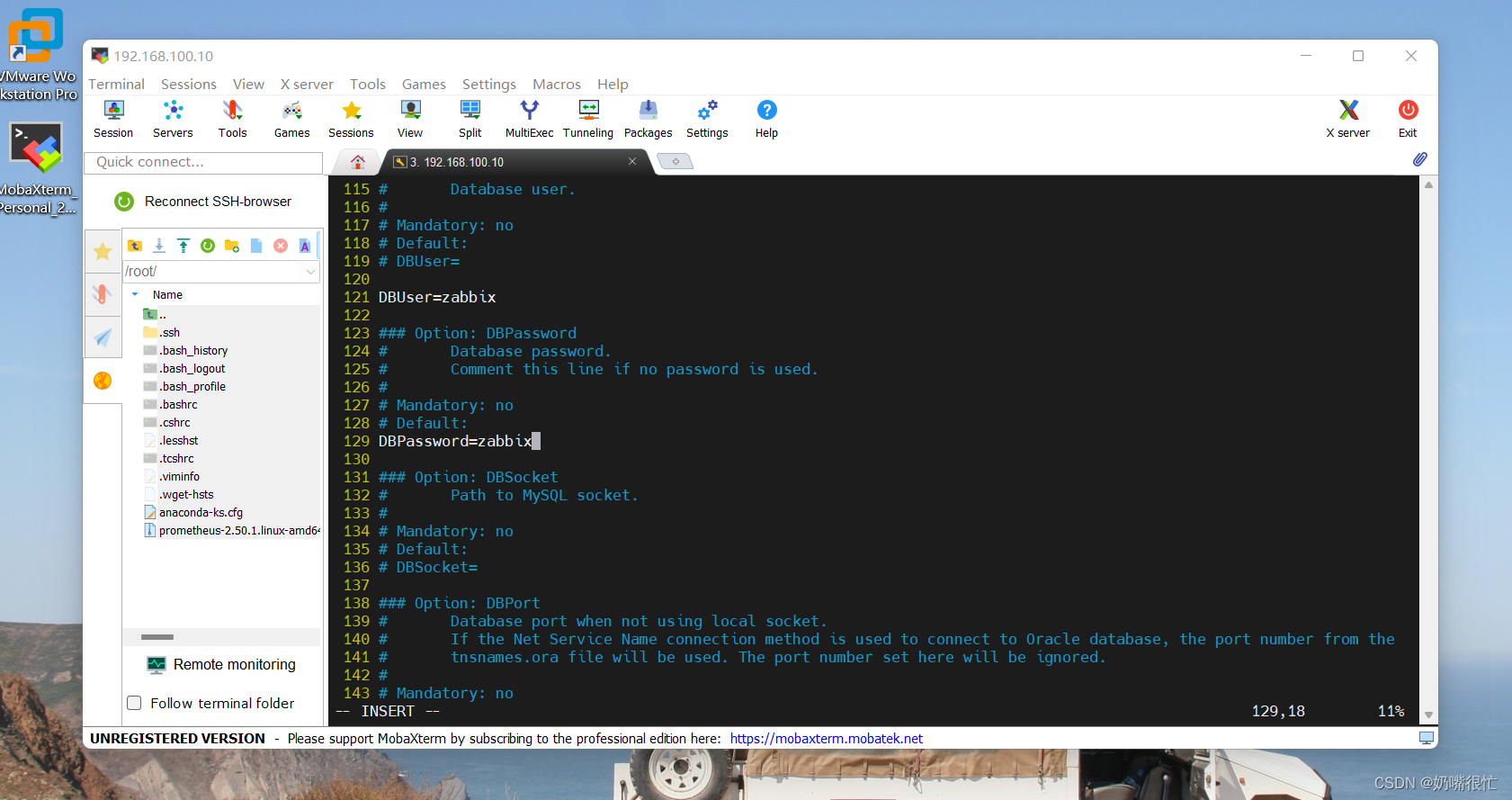Expand the /root/ path dropdown
This screenshot has width=1512, height=800.
[310, 271]
